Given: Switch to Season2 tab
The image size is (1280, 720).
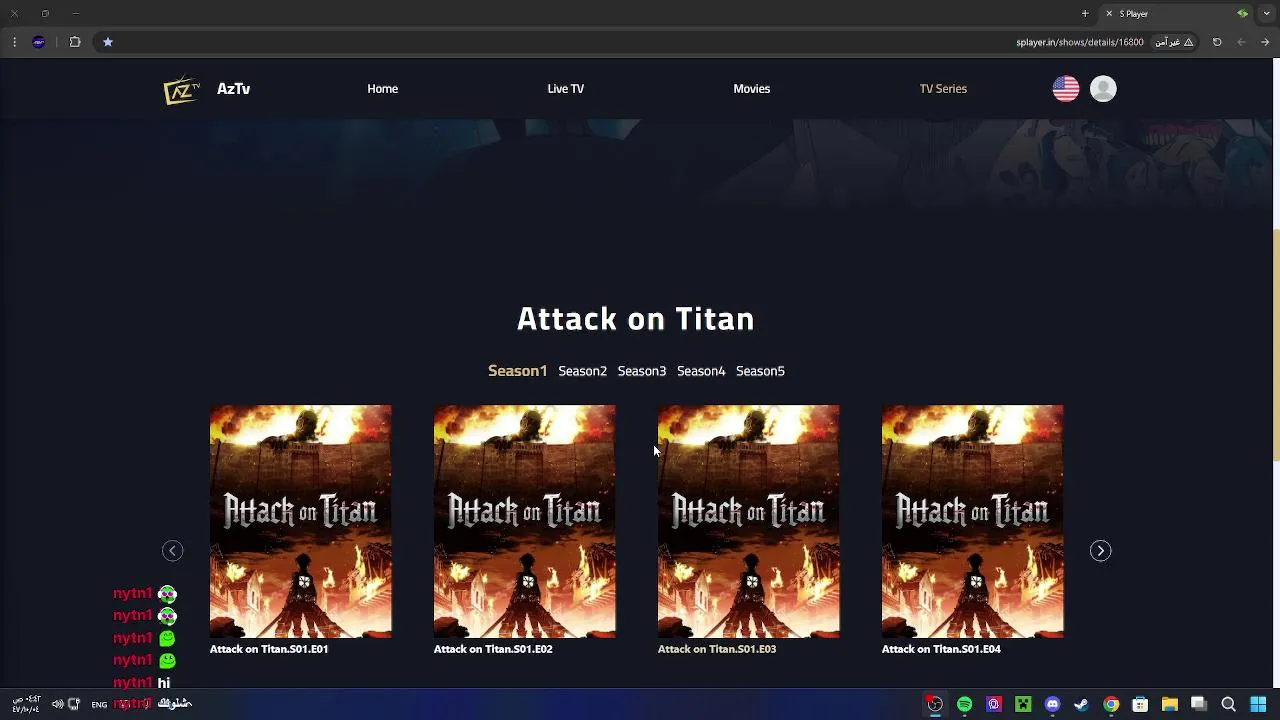Looking at the screenshot, I should click(x=582, y=371).
